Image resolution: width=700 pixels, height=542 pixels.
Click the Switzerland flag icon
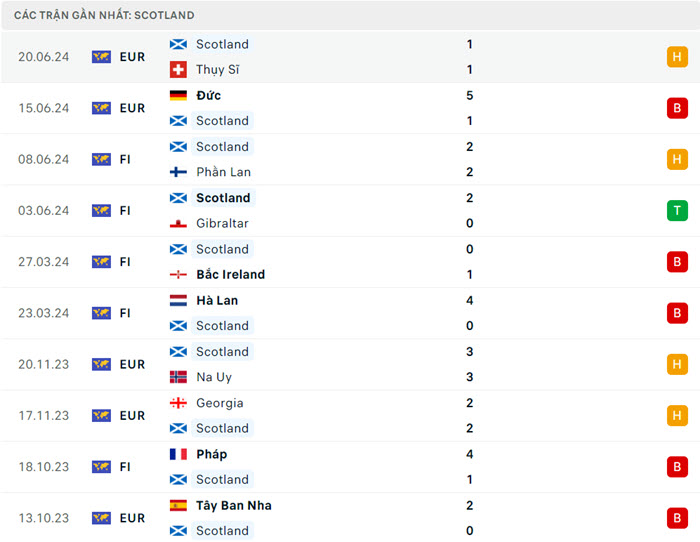click(x=178, y=70)
